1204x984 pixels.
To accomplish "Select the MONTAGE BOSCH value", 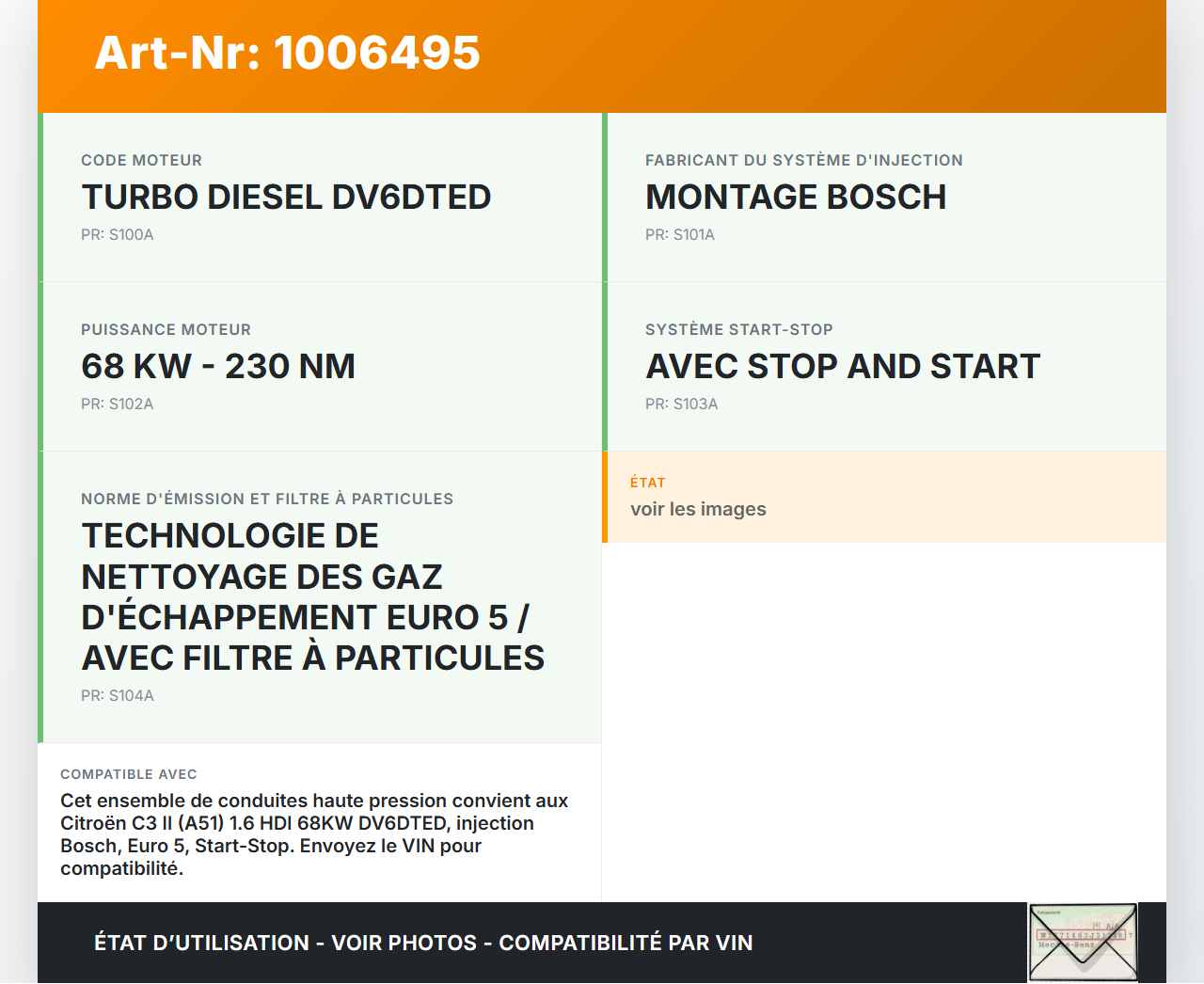I will (x=795, y=198).
